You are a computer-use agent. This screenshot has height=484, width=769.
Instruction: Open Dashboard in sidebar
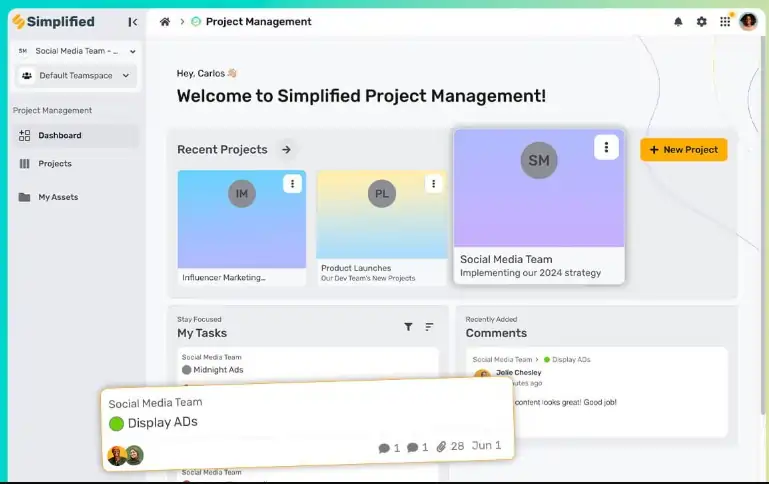tap(76, 135)
